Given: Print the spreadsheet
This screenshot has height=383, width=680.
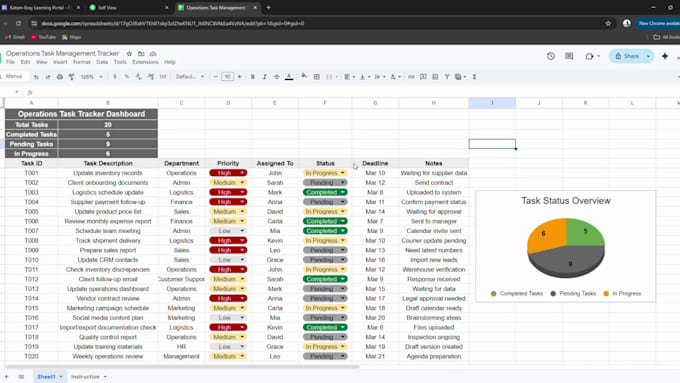Looking at the screenshot, I should pos(60,77).
